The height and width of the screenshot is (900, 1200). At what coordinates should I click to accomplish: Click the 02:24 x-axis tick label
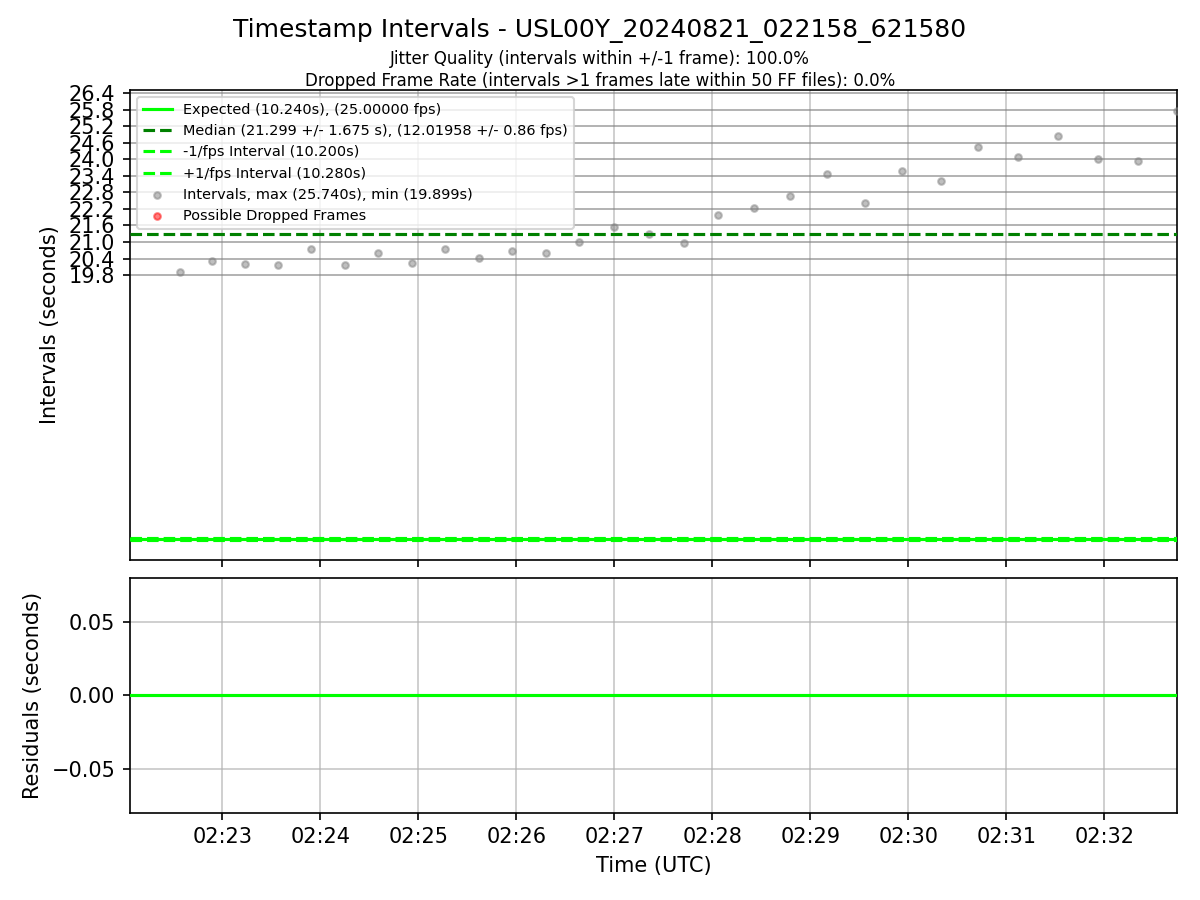pos(320,836)
